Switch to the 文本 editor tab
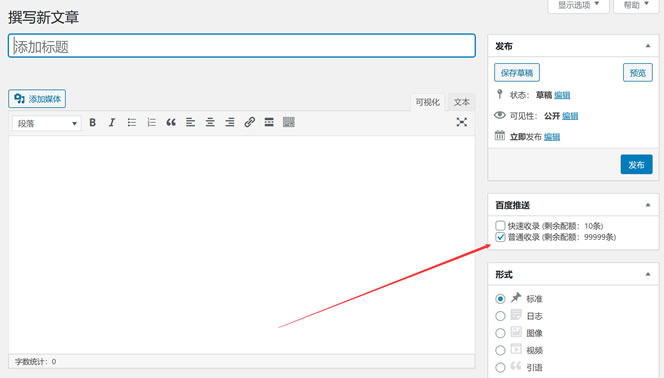This screenshot has height=378, width=664. (x=462, y=102)
